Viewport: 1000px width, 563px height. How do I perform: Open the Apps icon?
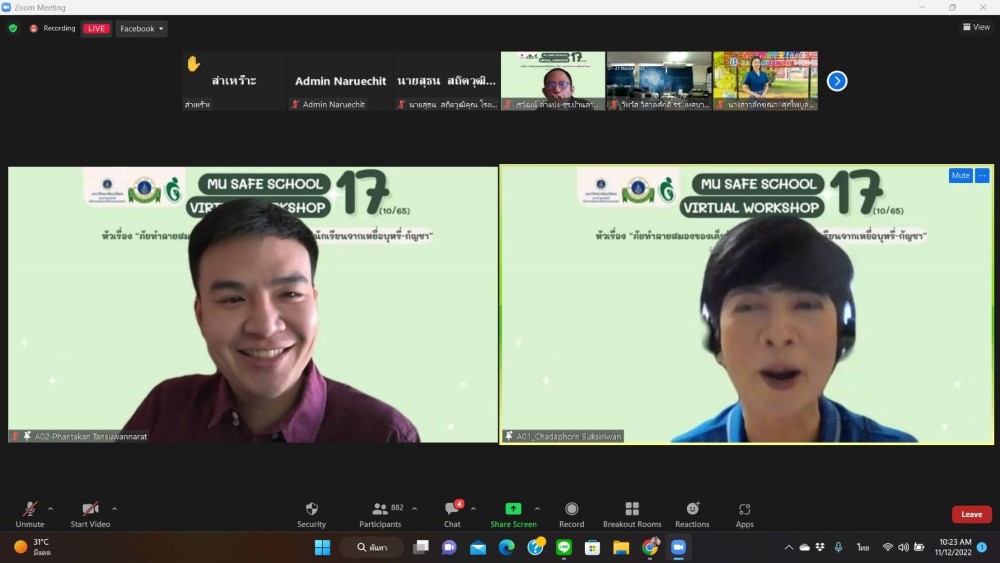(744, 509)
